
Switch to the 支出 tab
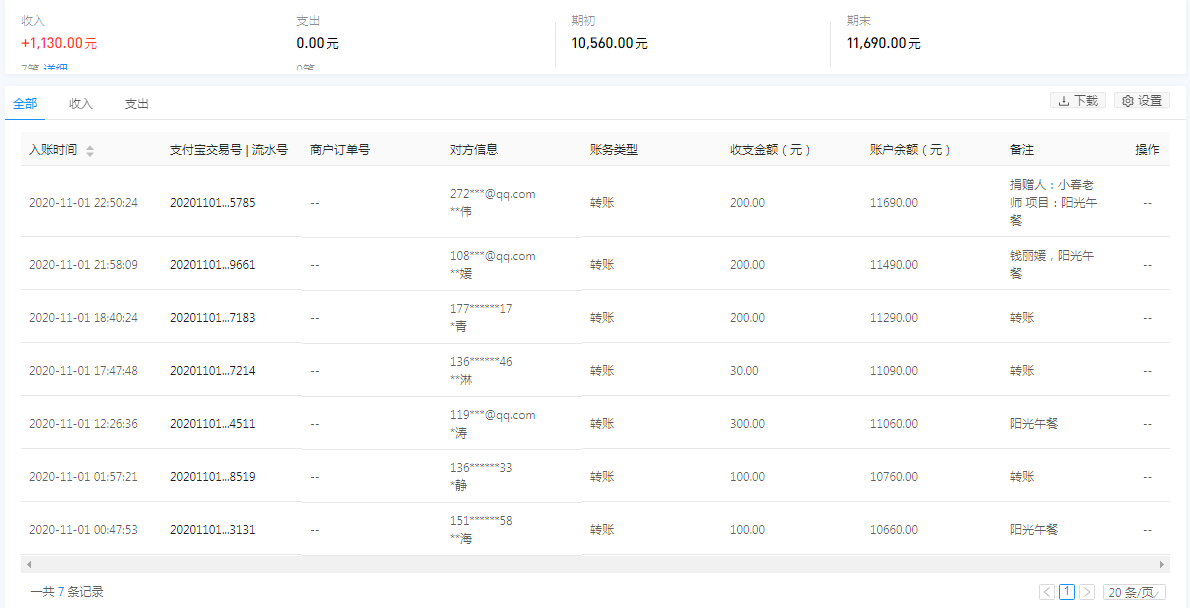(136, 103)
